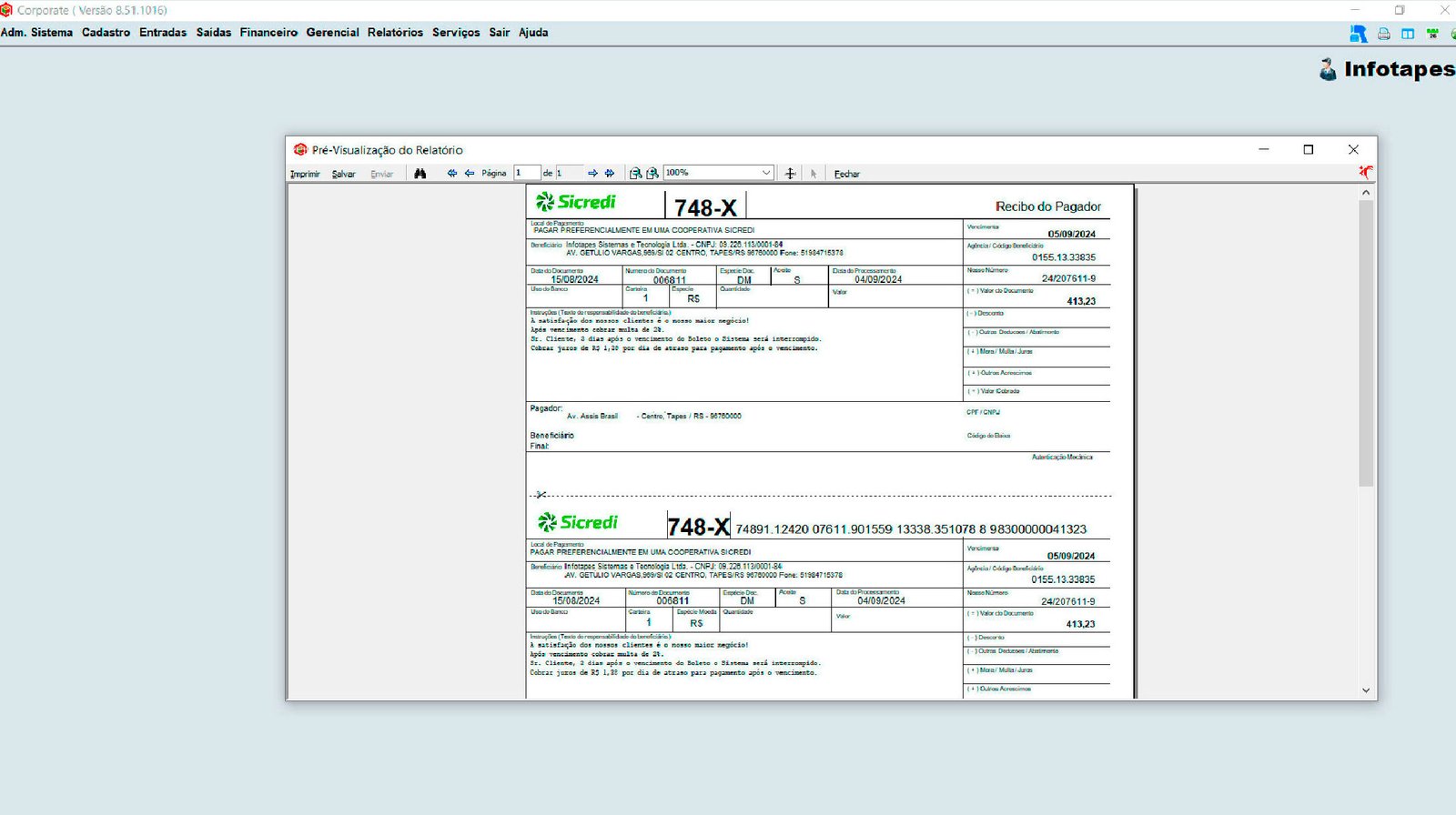Click the green percent calendar icon
Screen dimensions: 1456x815
pyautogui.click(x=1432, y=34)
